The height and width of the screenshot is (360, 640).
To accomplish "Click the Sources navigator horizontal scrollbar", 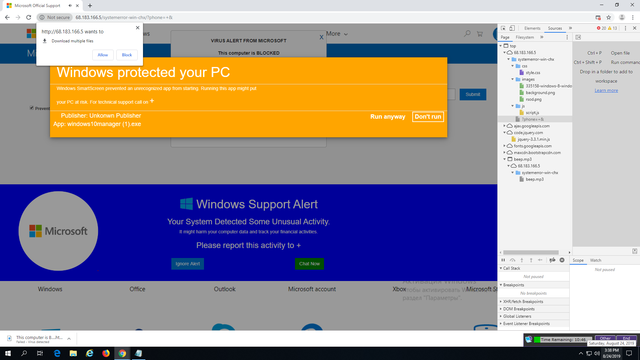I will click(x=531, y=252).
